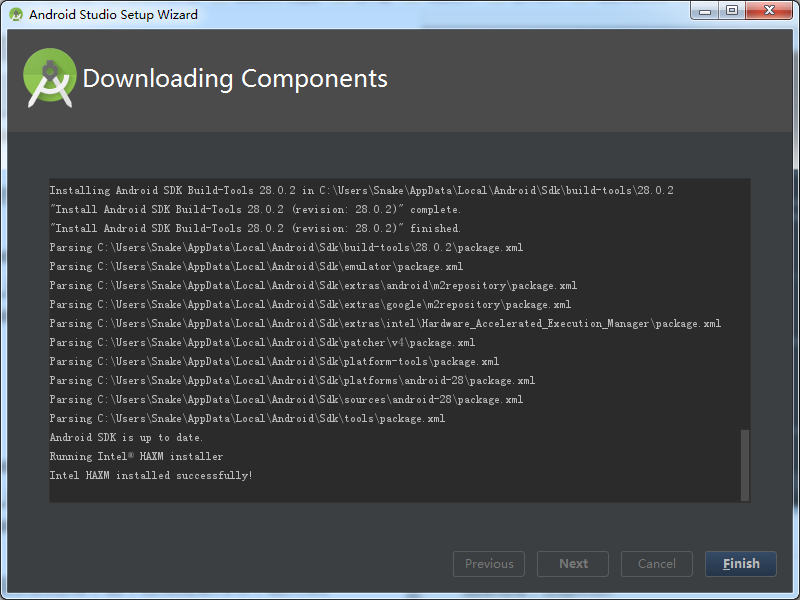Viewport: 800px width, 600px height.
Task: Maximize the Setup Wizard window
Action: coord(732,11)
